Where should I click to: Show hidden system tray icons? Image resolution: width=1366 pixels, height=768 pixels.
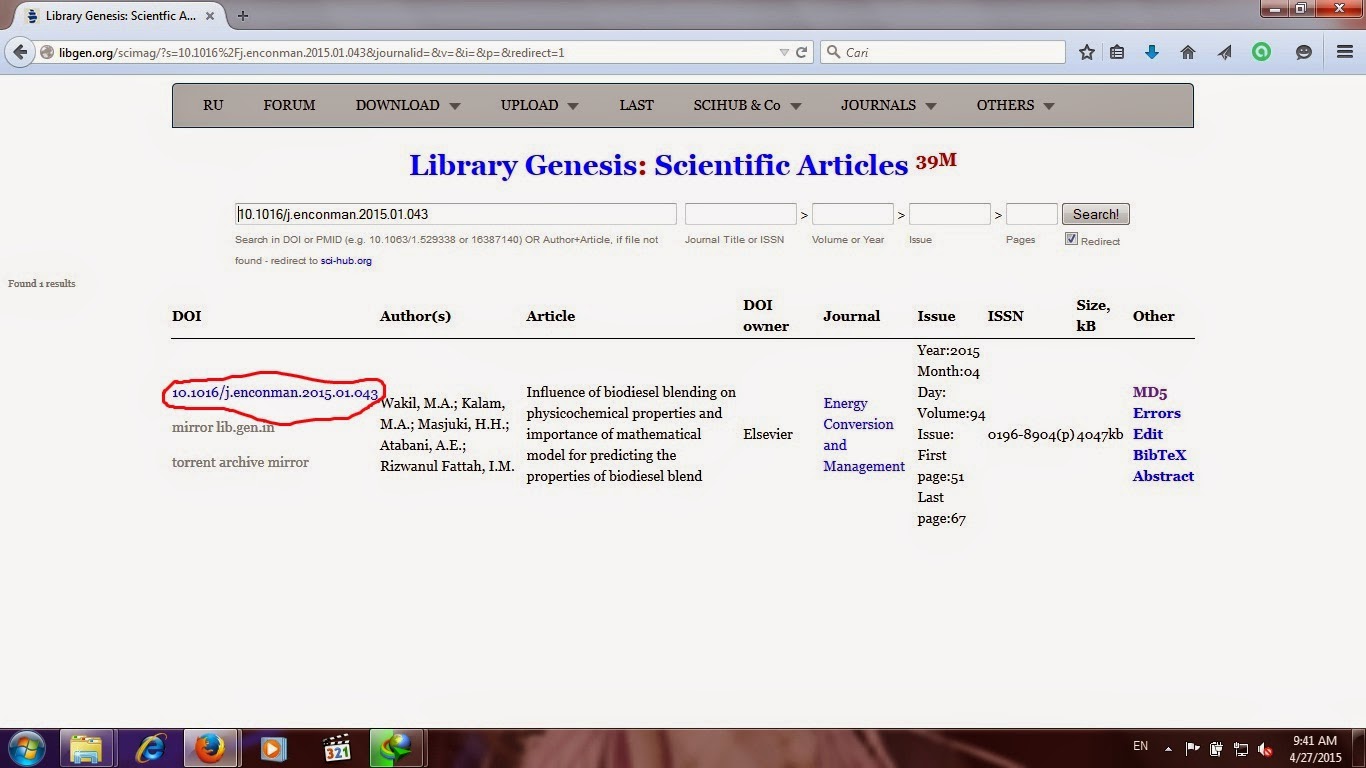click(1167, 747)
